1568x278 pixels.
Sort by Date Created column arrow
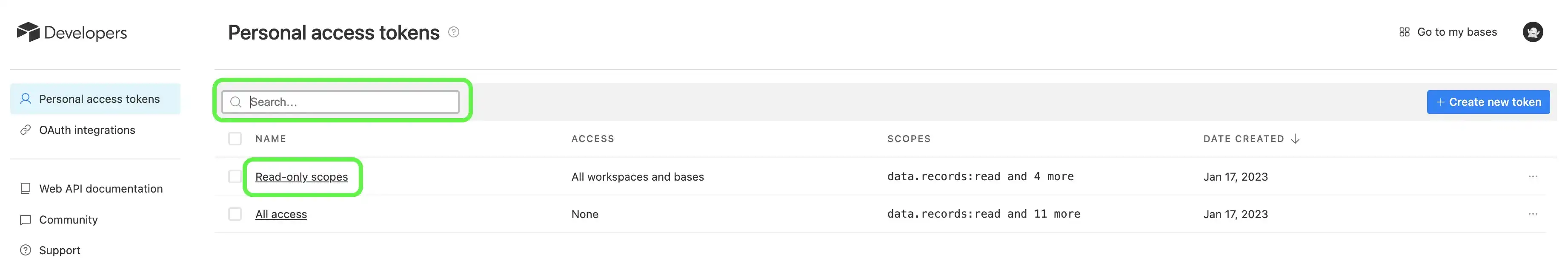tap(1295, 139)
